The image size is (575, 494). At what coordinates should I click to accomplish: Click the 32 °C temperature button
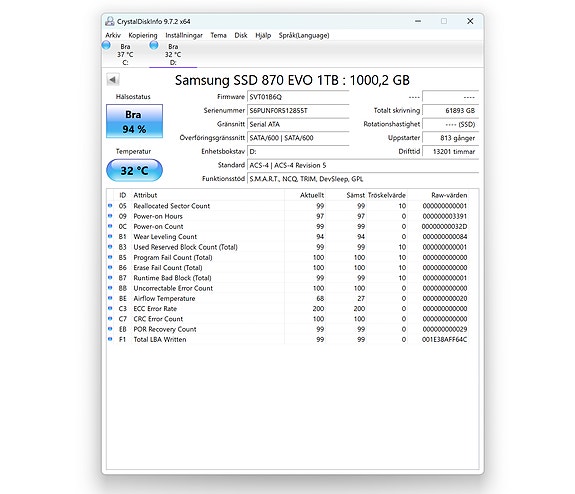tap(134, 170)
